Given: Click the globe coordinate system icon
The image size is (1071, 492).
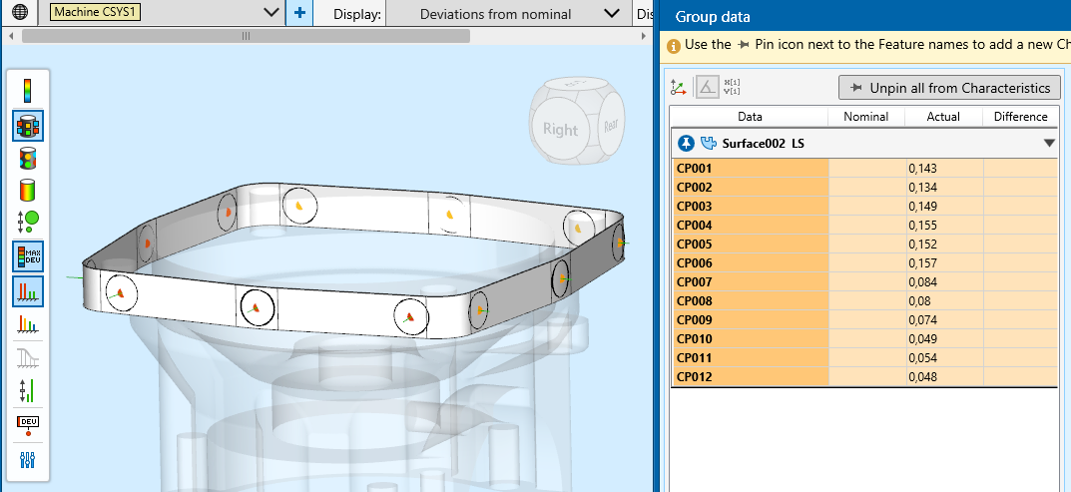Looking at the screenshot, I should click(20, 12).
